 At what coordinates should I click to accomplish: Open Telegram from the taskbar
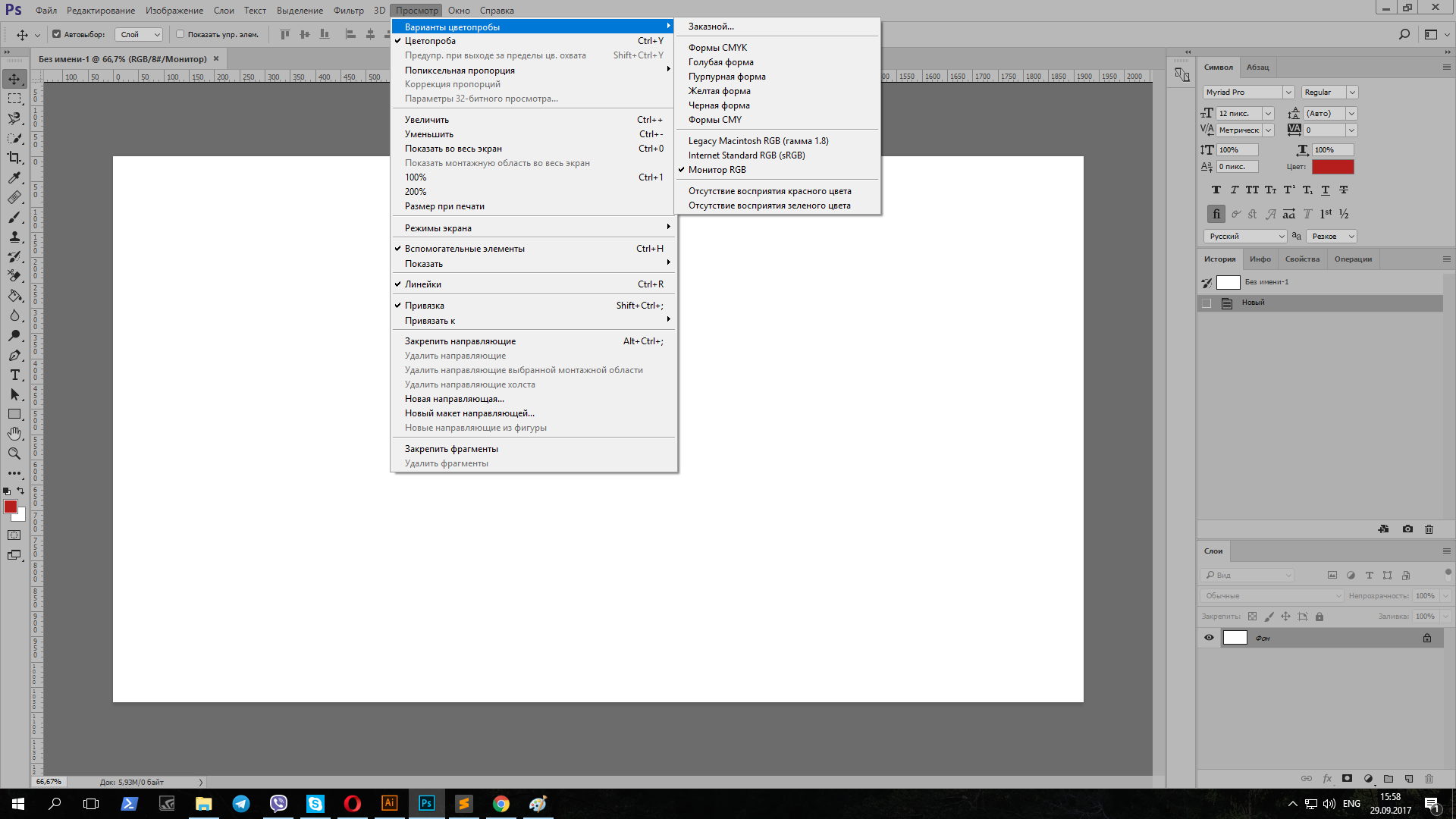241,803
